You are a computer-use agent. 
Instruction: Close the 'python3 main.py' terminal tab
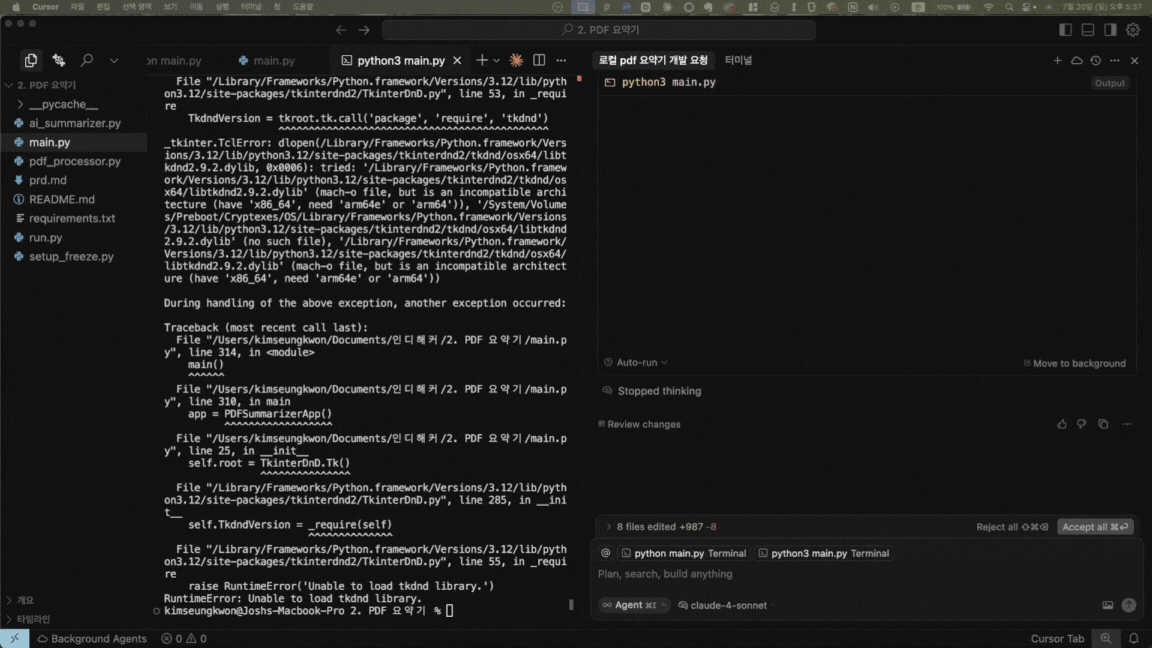click(457, 60)
